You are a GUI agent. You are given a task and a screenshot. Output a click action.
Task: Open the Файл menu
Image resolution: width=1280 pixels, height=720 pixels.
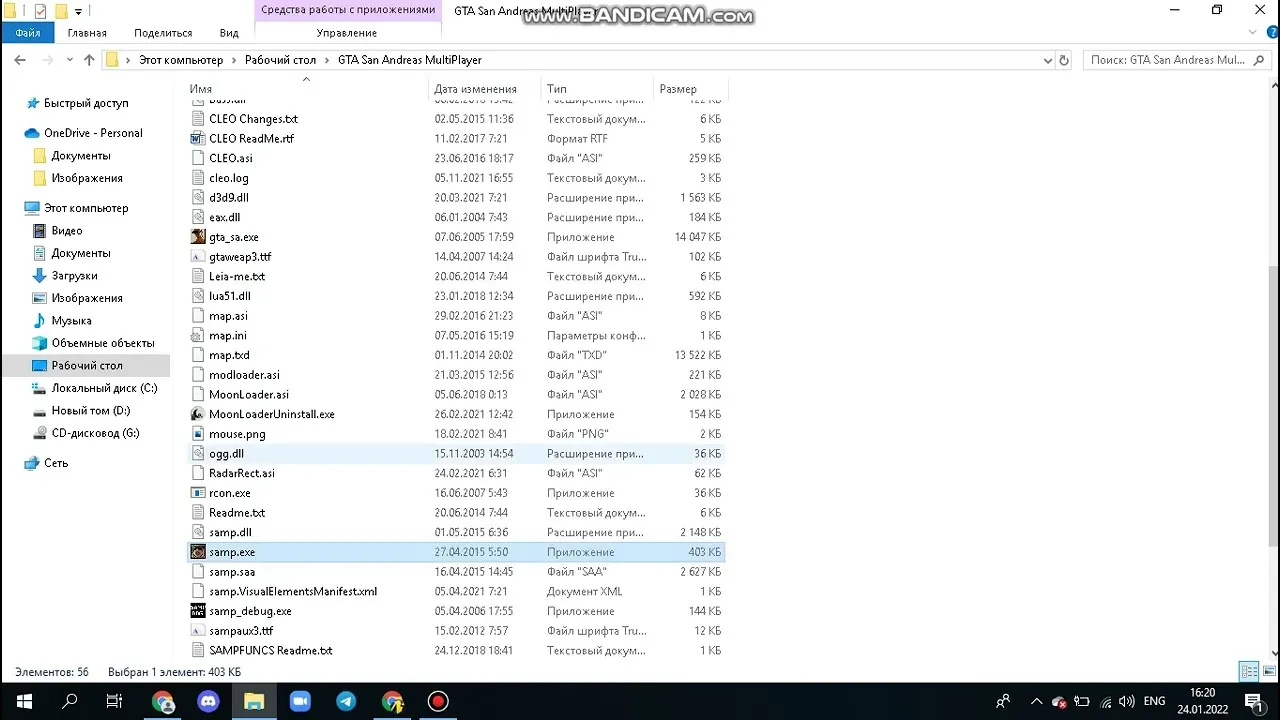click(x=28, y=33)
